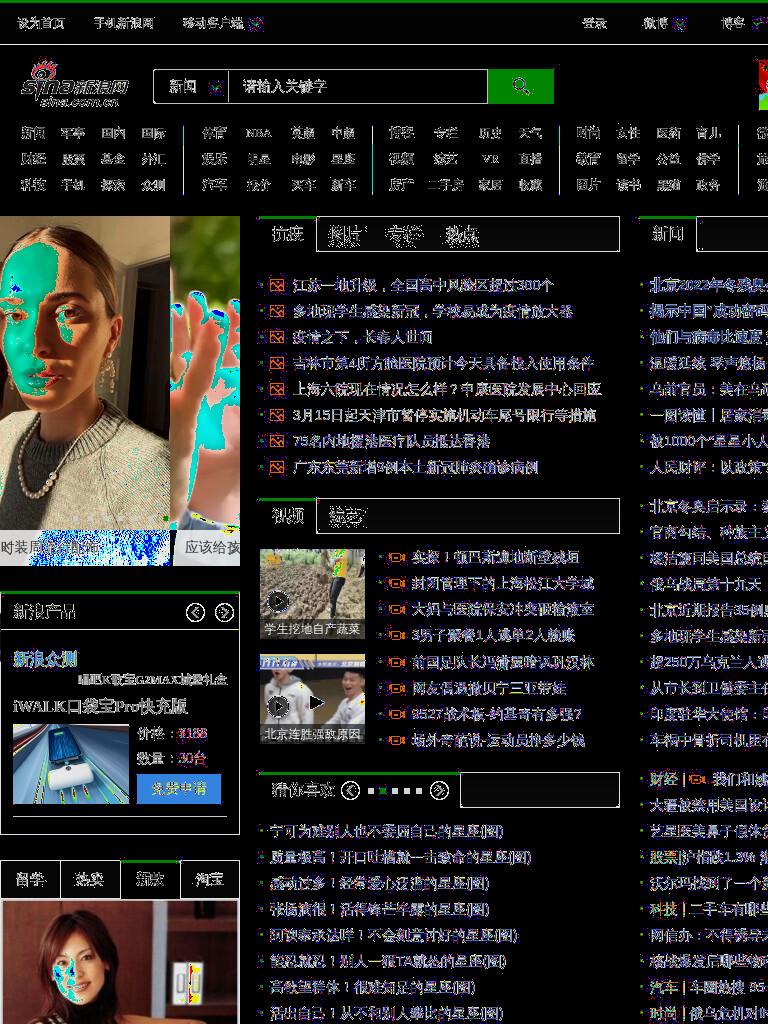768x1024 pixels.
Task: Switch to the 视频 tab
Action: point(287,516)
